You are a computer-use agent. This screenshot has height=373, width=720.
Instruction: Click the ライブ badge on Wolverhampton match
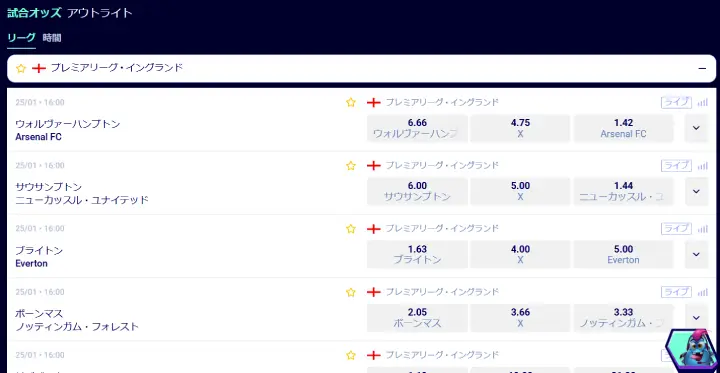(x=676, y=102)
